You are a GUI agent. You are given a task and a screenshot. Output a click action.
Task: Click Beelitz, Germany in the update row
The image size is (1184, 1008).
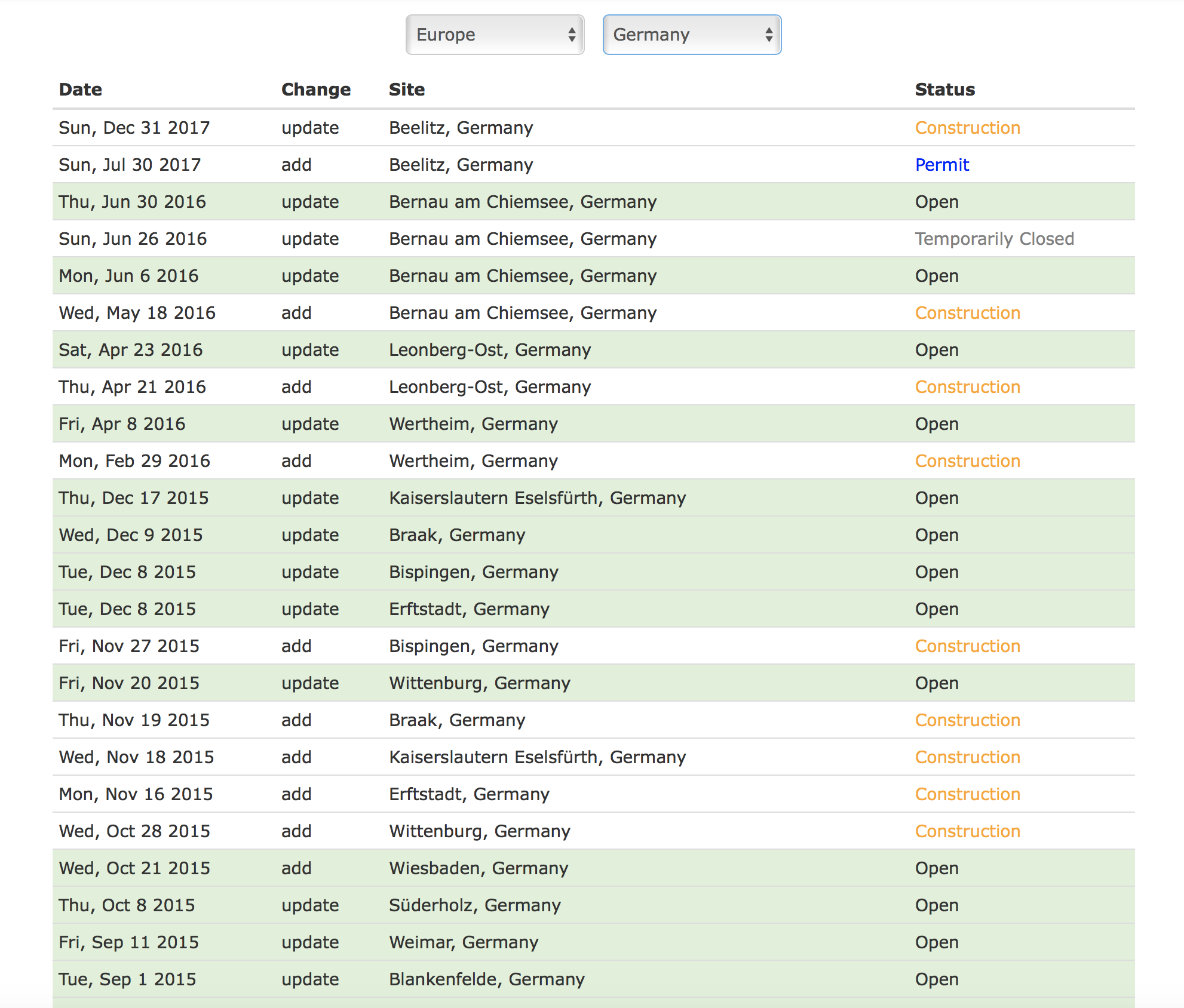coord(461,128)
